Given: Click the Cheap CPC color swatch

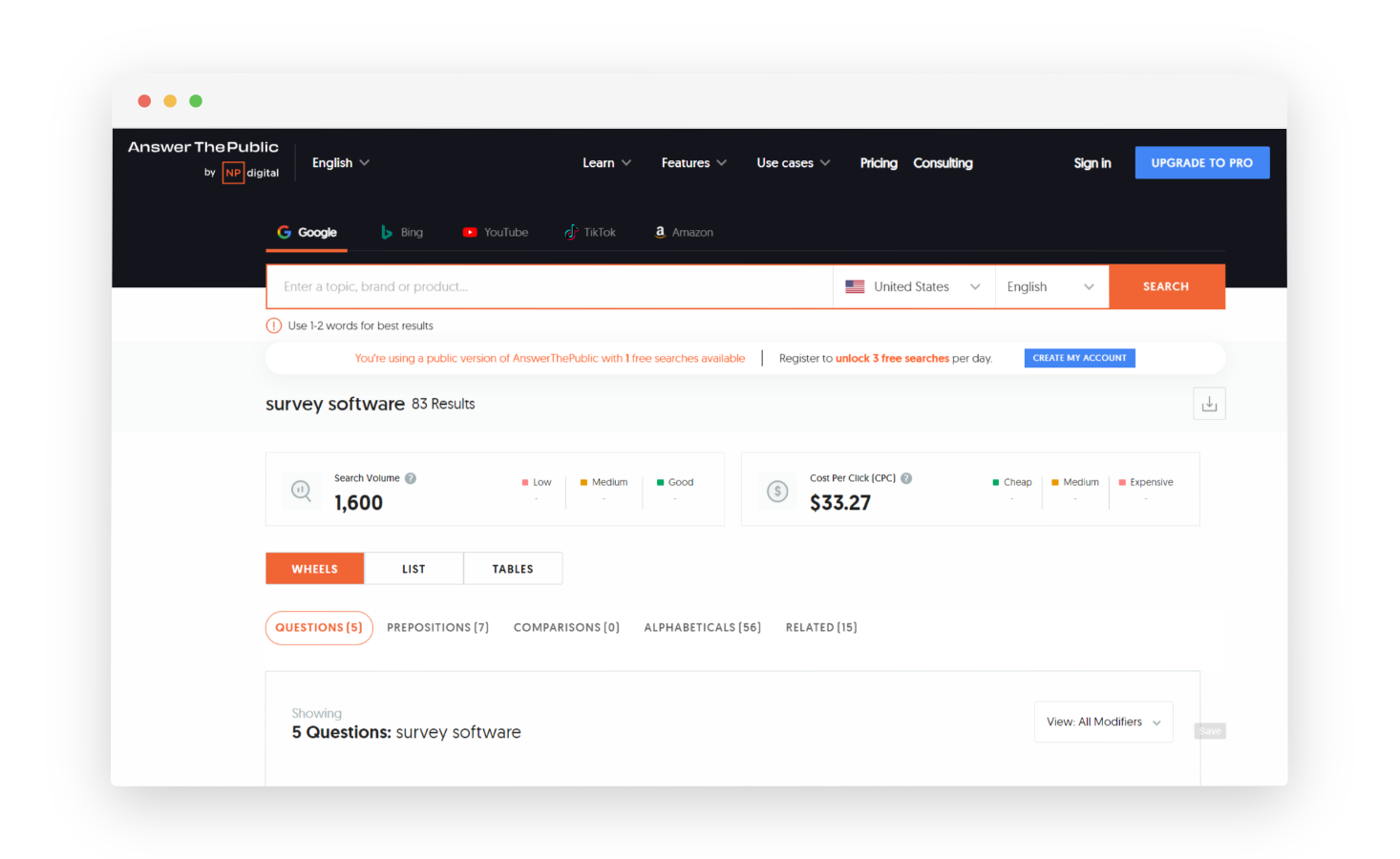Looking at the screenshot, I should tap(995, 482).
